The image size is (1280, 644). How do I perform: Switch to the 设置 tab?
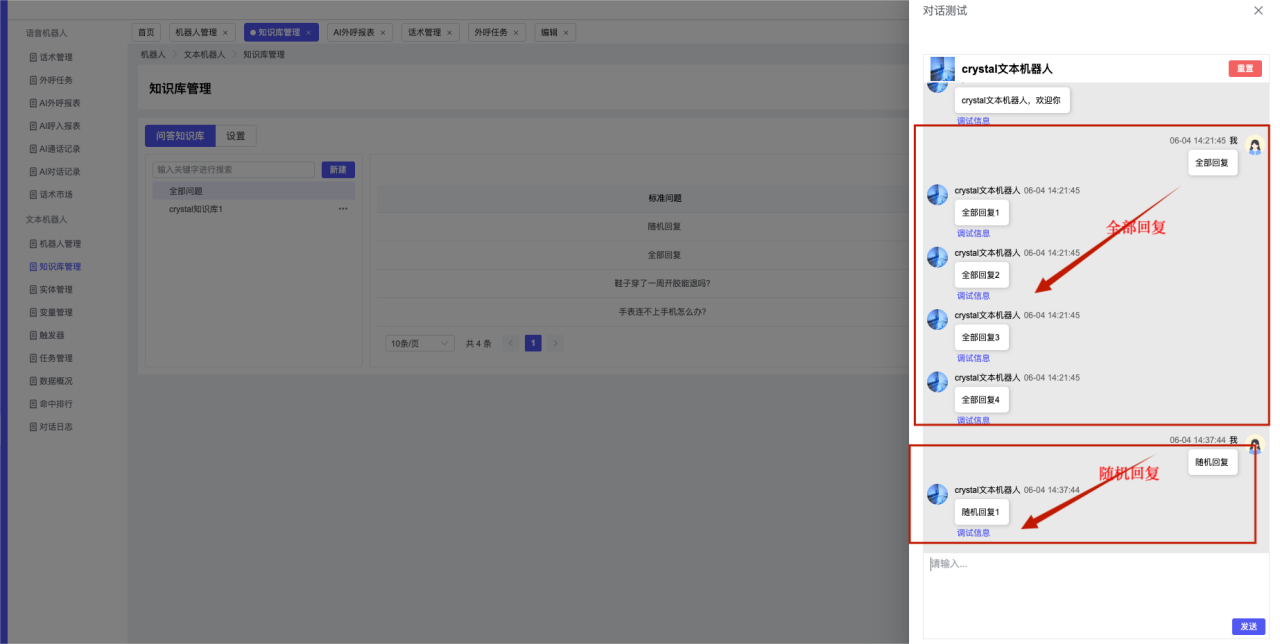(x=235, y=136)
